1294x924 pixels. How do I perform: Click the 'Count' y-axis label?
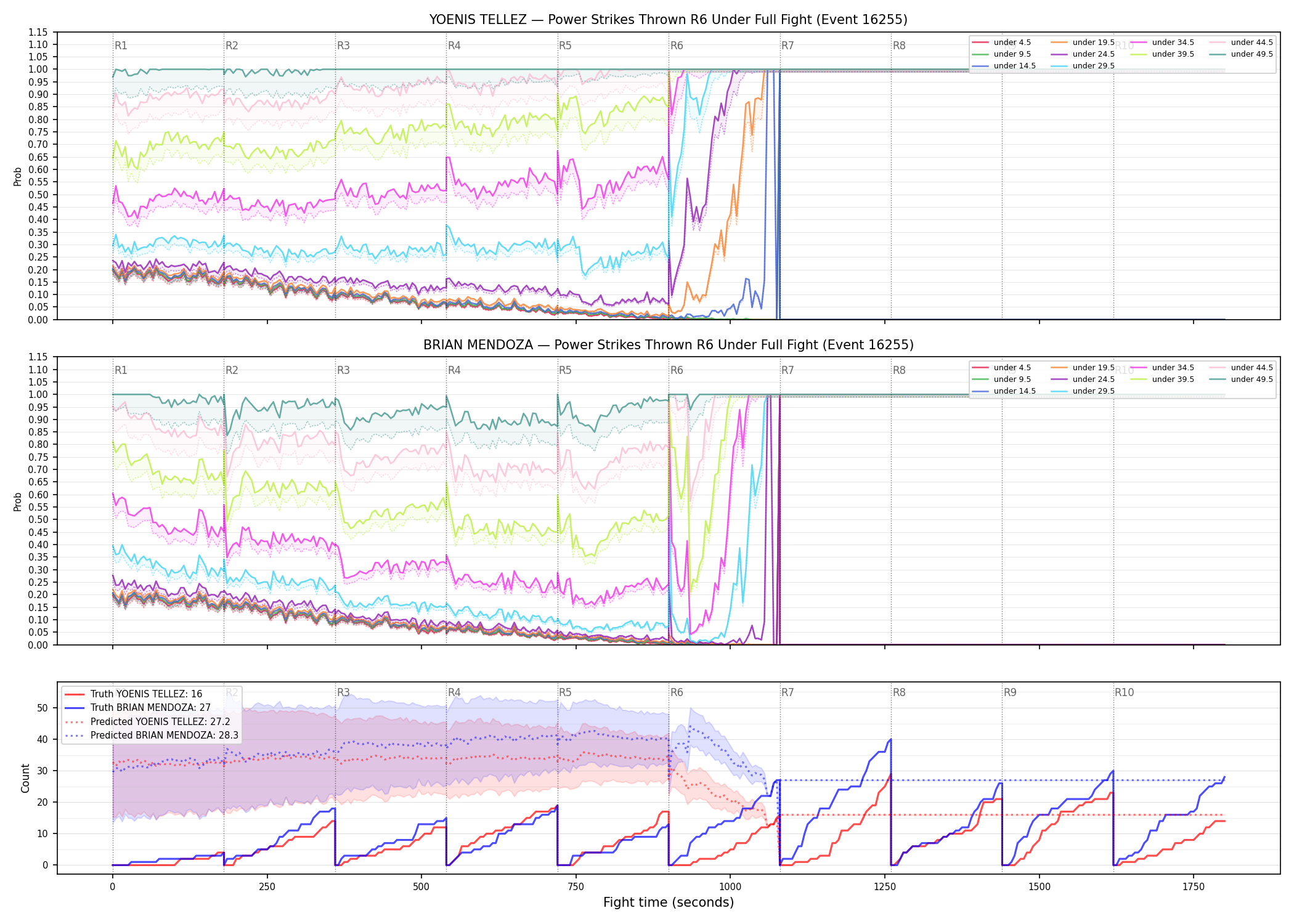pyautogui.click(x=25, y=778)
